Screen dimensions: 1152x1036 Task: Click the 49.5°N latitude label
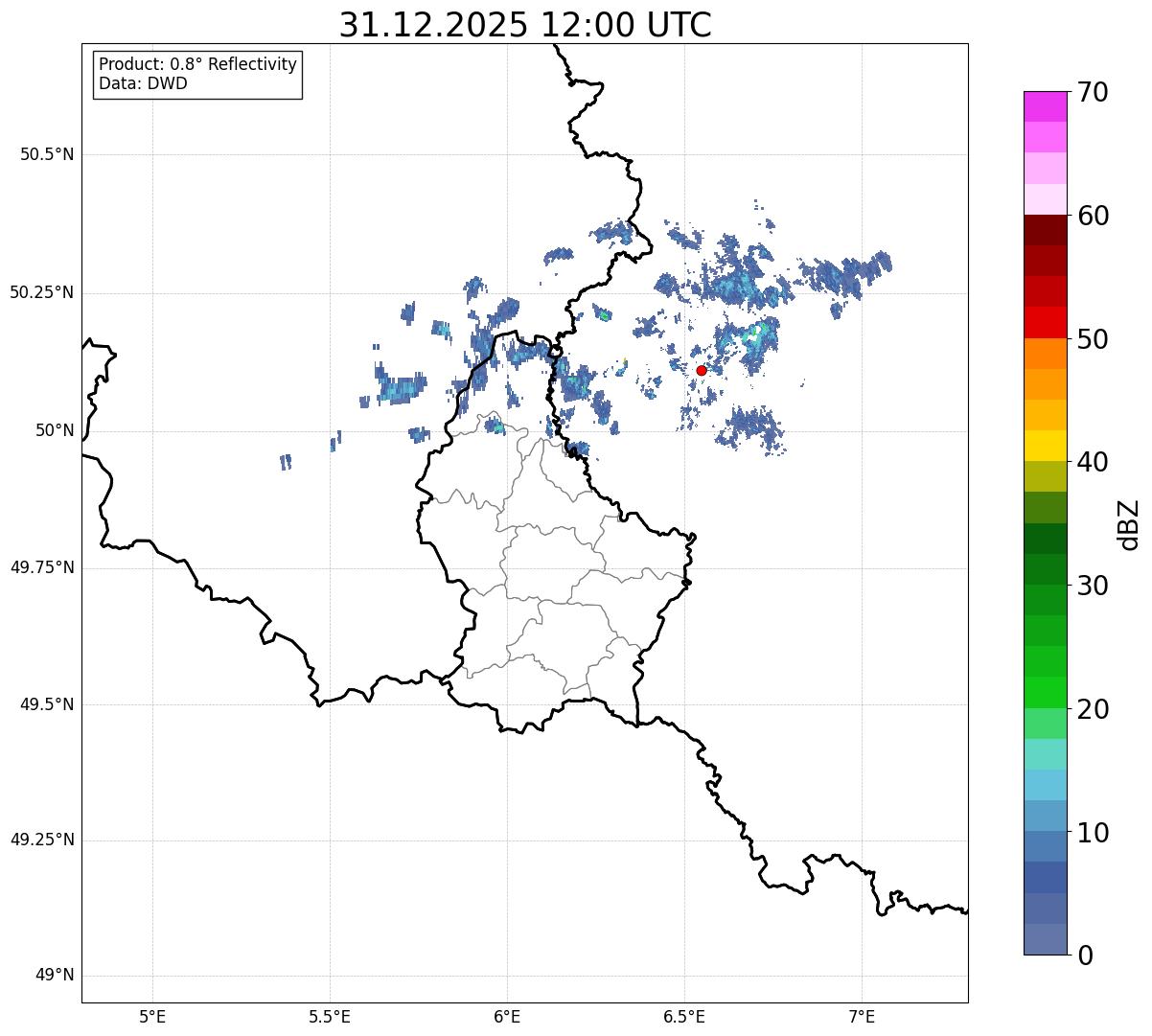tap(47, 704)
